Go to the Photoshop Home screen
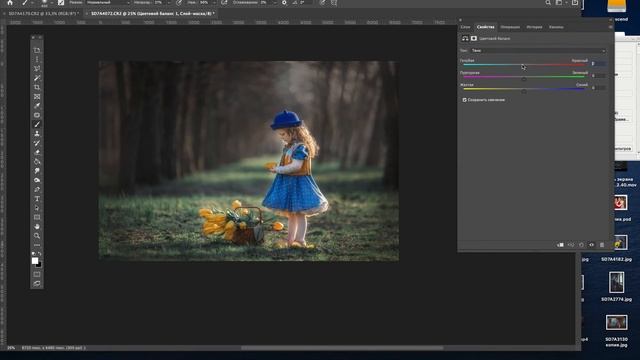Screen dimensions: 640x360 point(10,2)
